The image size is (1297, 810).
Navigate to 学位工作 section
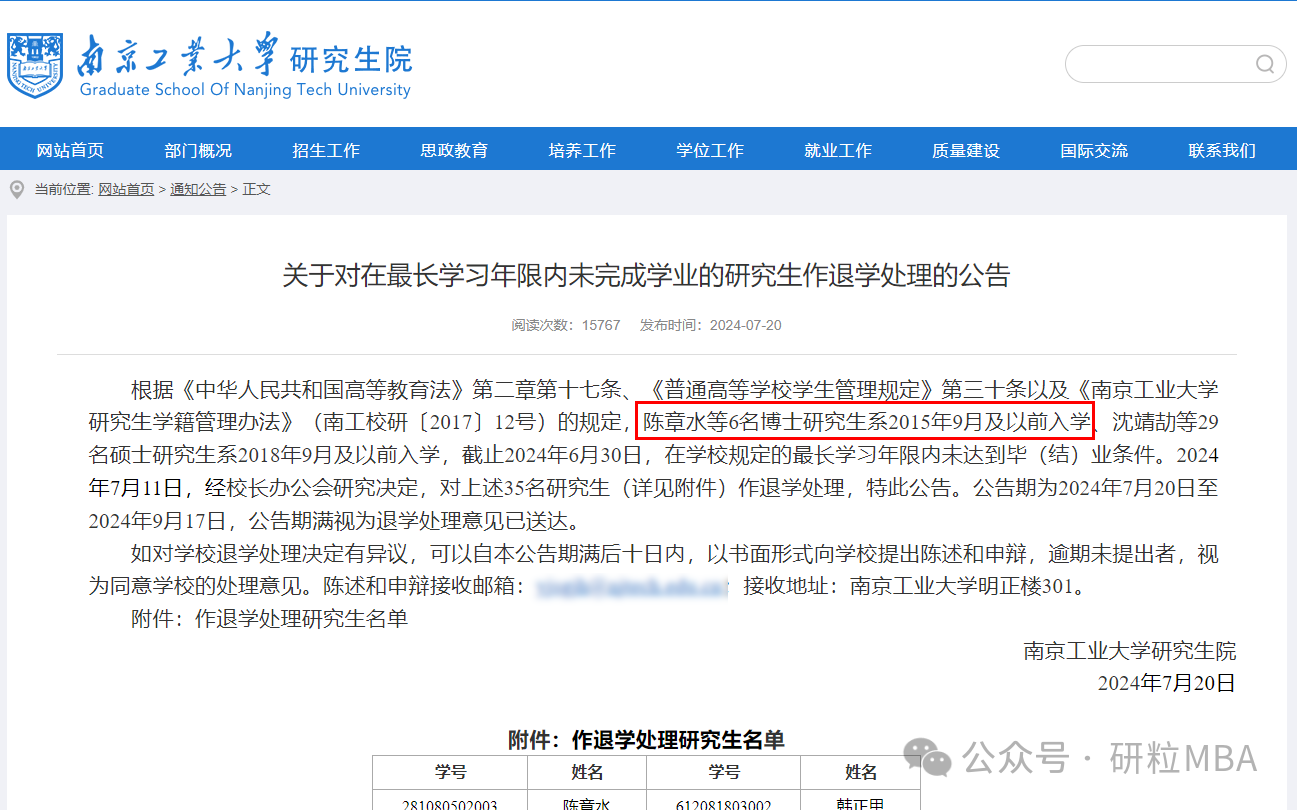click(710, 150)
